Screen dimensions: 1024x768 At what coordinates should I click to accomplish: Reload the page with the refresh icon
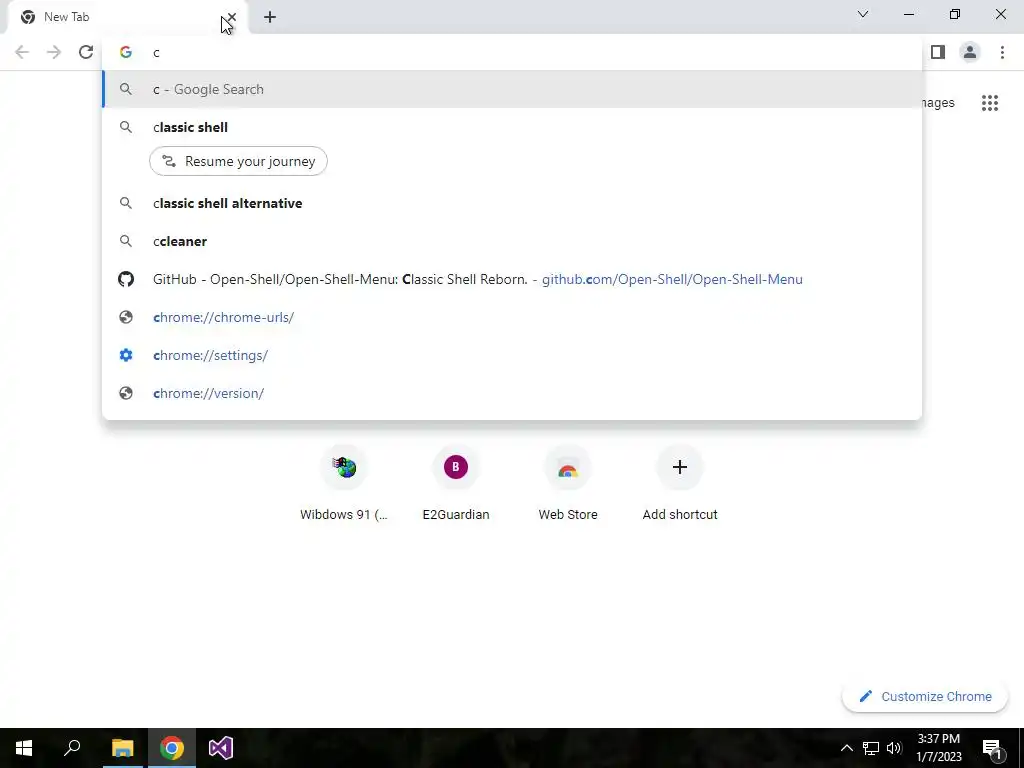tap(86, 52)
